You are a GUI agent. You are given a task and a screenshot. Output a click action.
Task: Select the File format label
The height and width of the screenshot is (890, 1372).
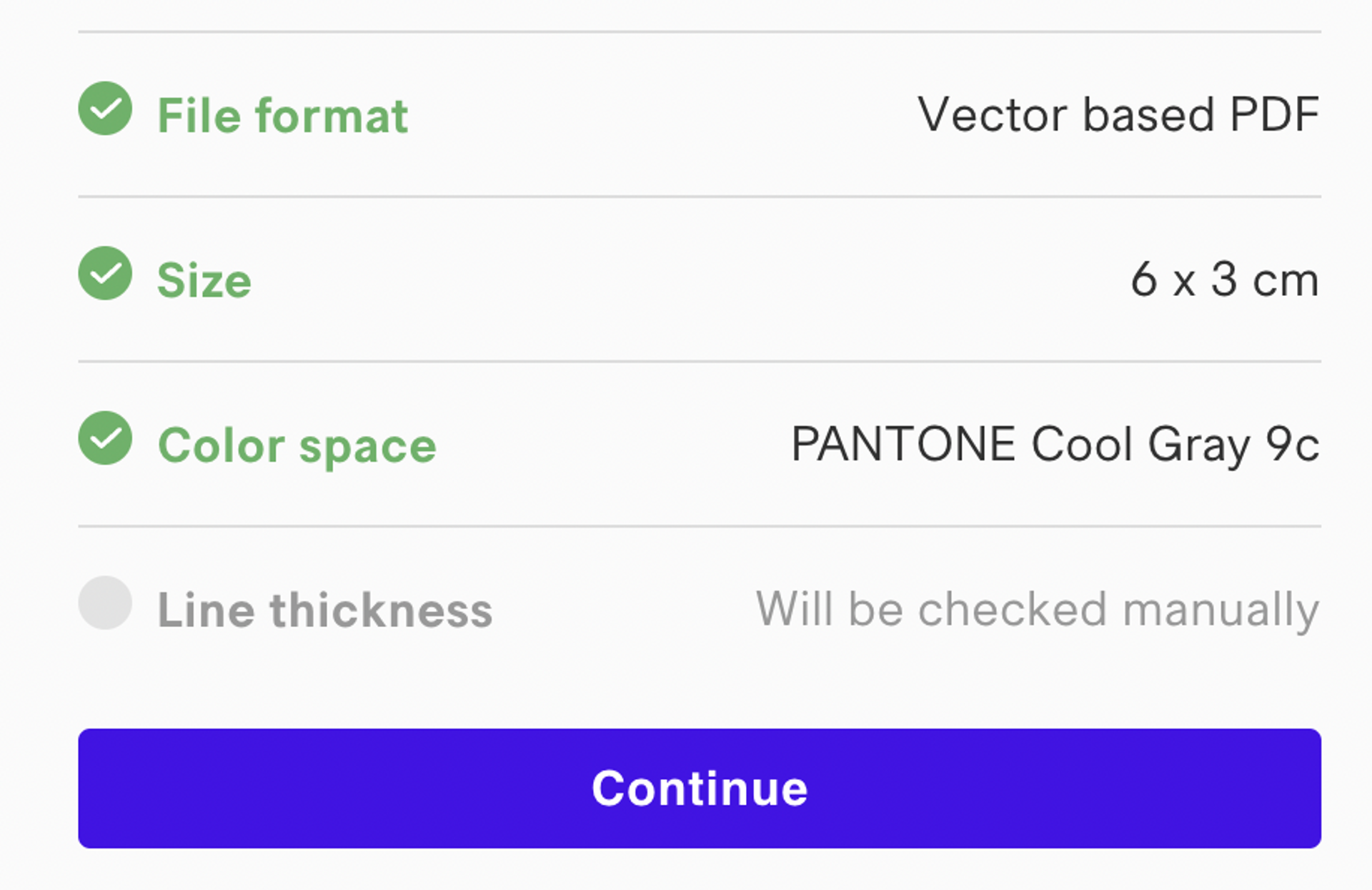[x=282, y=116]
